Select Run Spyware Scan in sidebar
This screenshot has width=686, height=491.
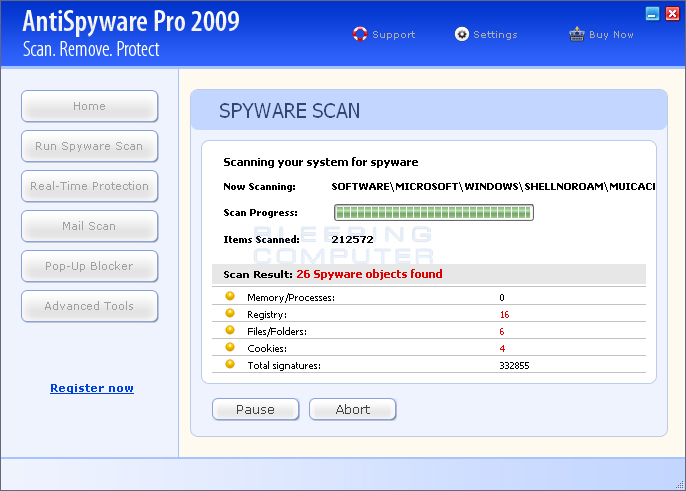[x=89, y=146]
